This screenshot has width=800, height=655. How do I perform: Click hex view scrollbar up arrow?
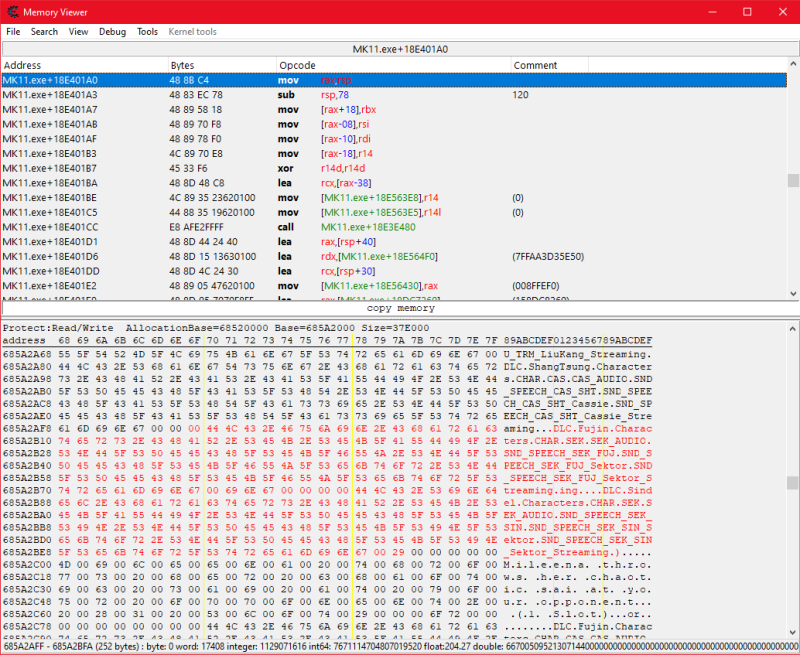tap(793, 328)
